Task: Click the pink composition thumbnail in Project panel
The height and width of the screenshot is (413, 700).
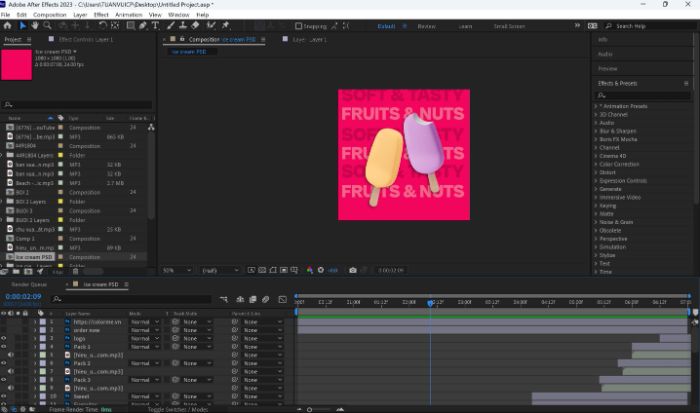Action: pos(17,65)
